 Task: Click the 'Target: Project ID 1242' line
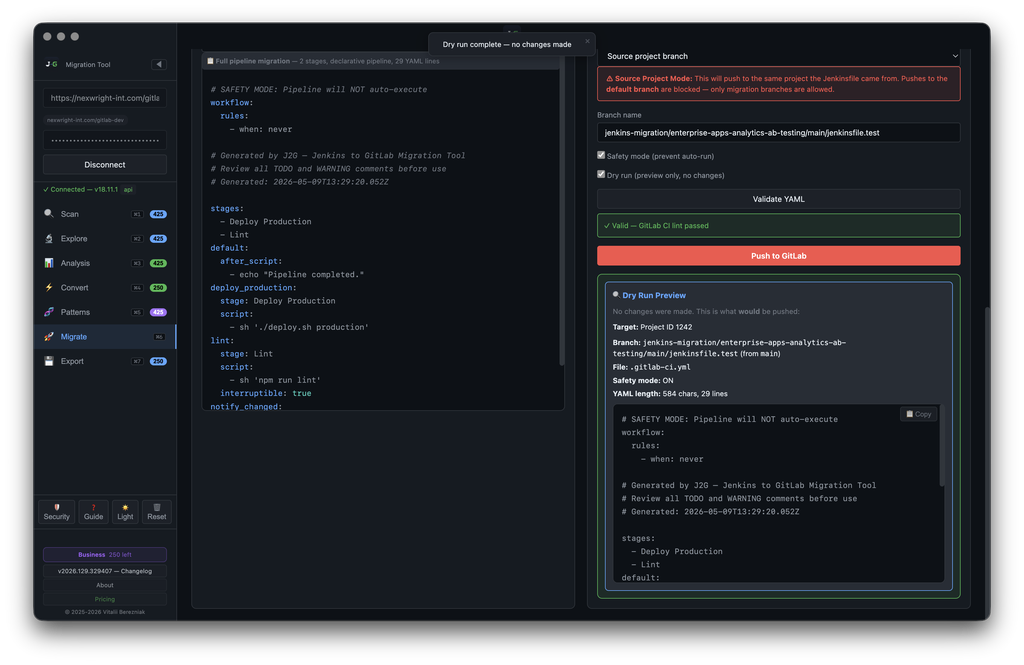652,327
